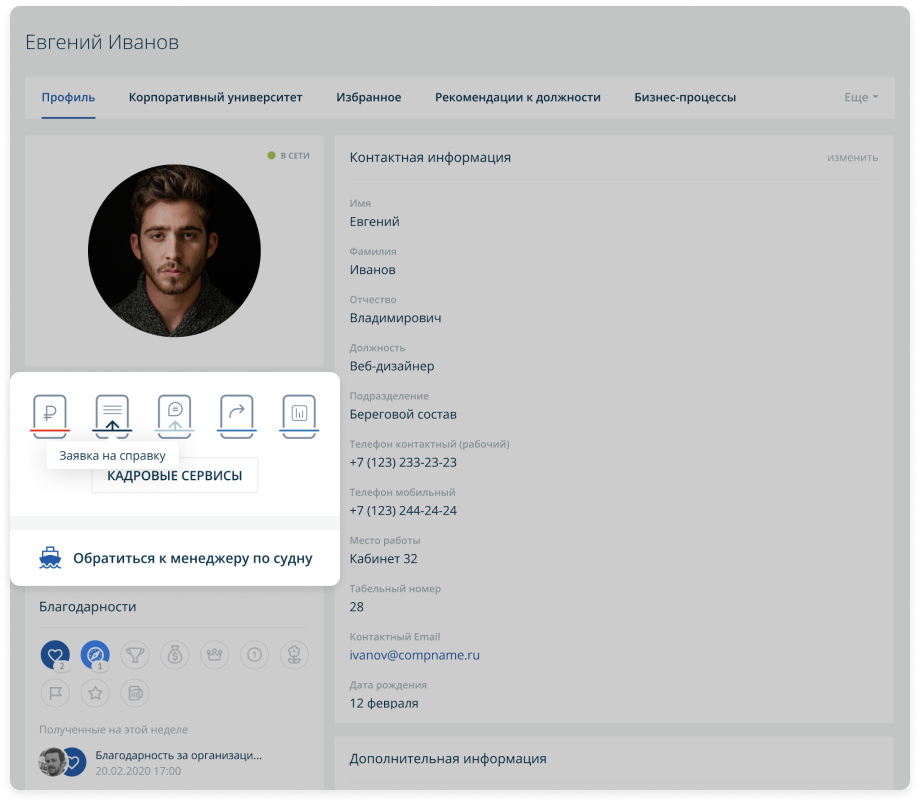Click the Благодарности section heading
The width and height of the screenshot is (920, 804).
coord(87,607)
